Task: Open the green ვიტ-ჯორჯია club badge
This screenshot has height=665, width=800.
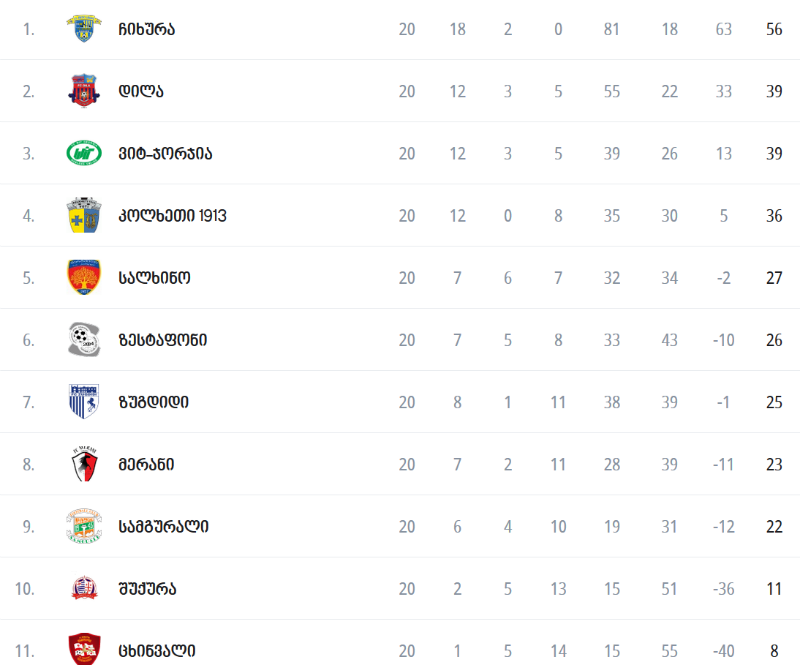Action: 84,153
